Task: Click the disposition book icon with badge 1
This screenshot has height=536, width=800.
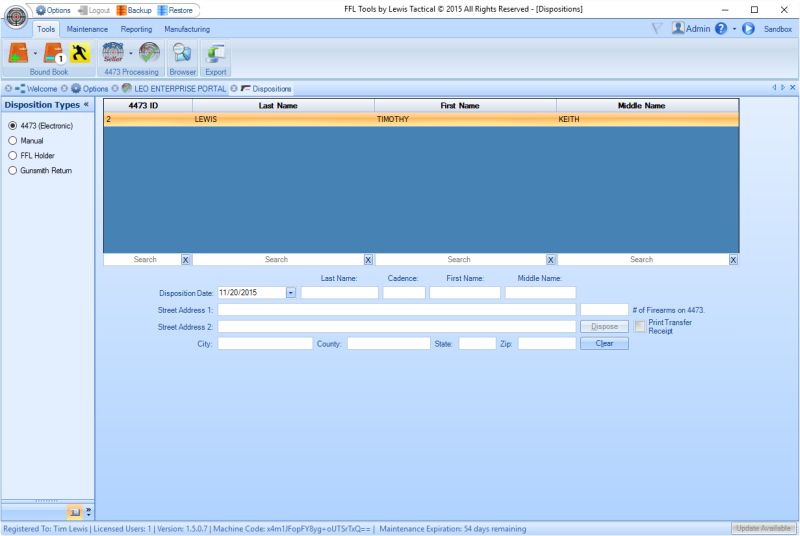Action: click(54, 53)
